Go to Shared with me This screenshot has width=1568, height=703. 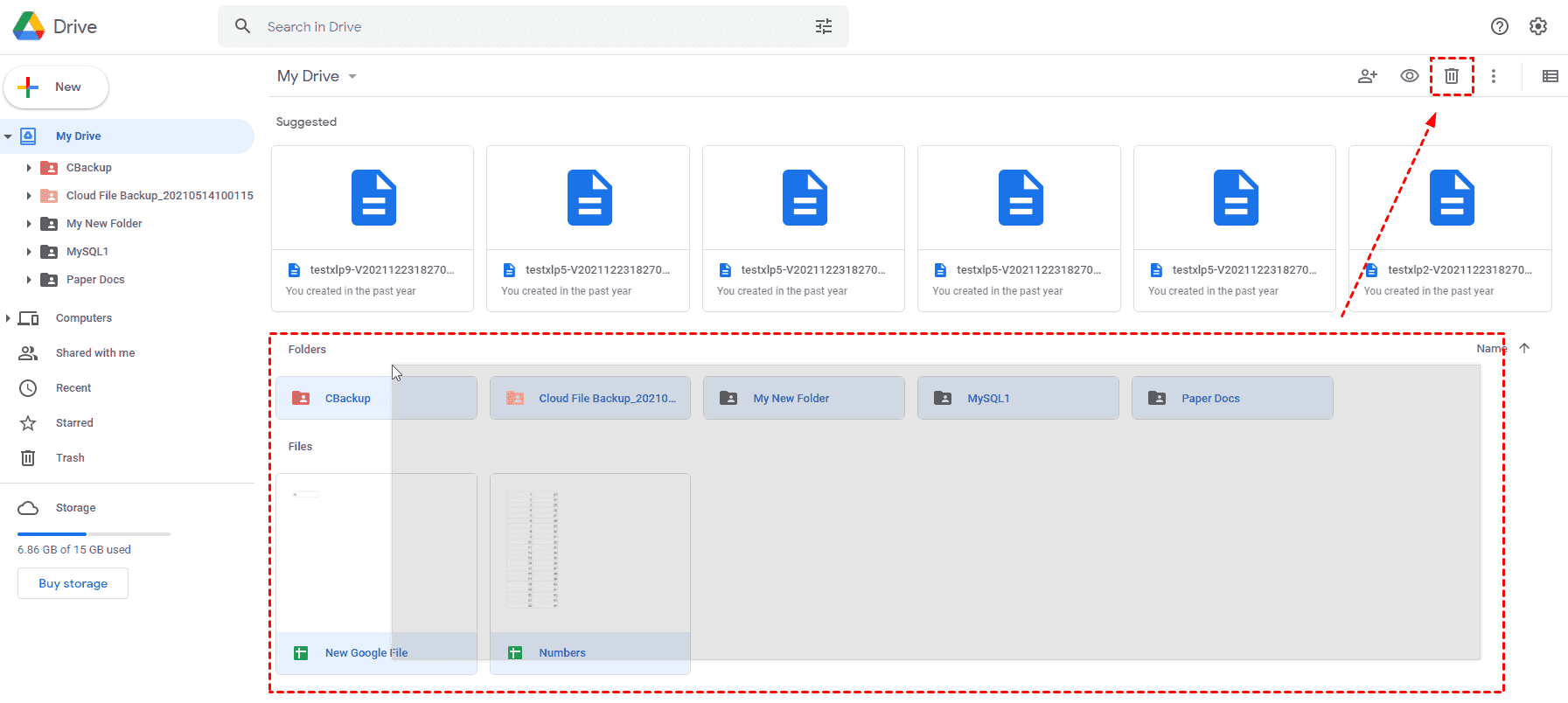(x=94, y=353)
